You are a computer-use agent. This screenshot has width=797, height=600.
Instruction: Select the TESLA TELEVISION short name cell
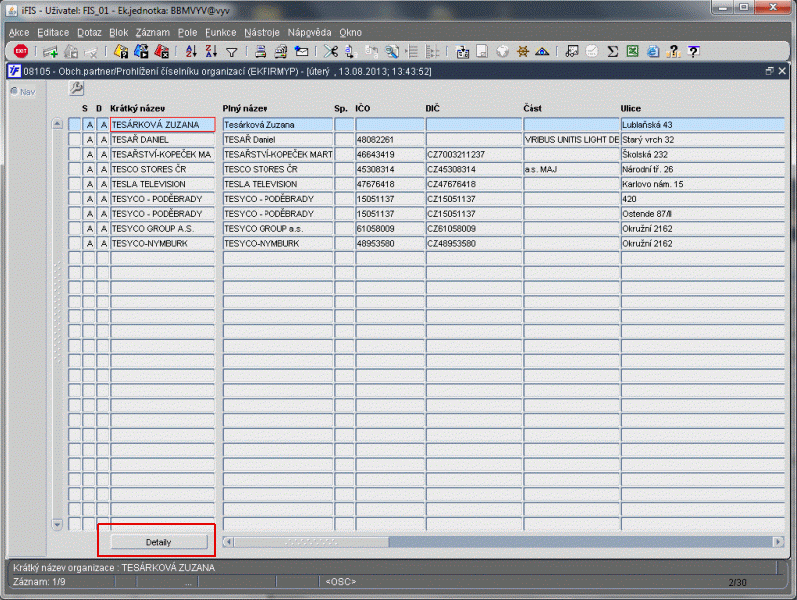point(163,184)
